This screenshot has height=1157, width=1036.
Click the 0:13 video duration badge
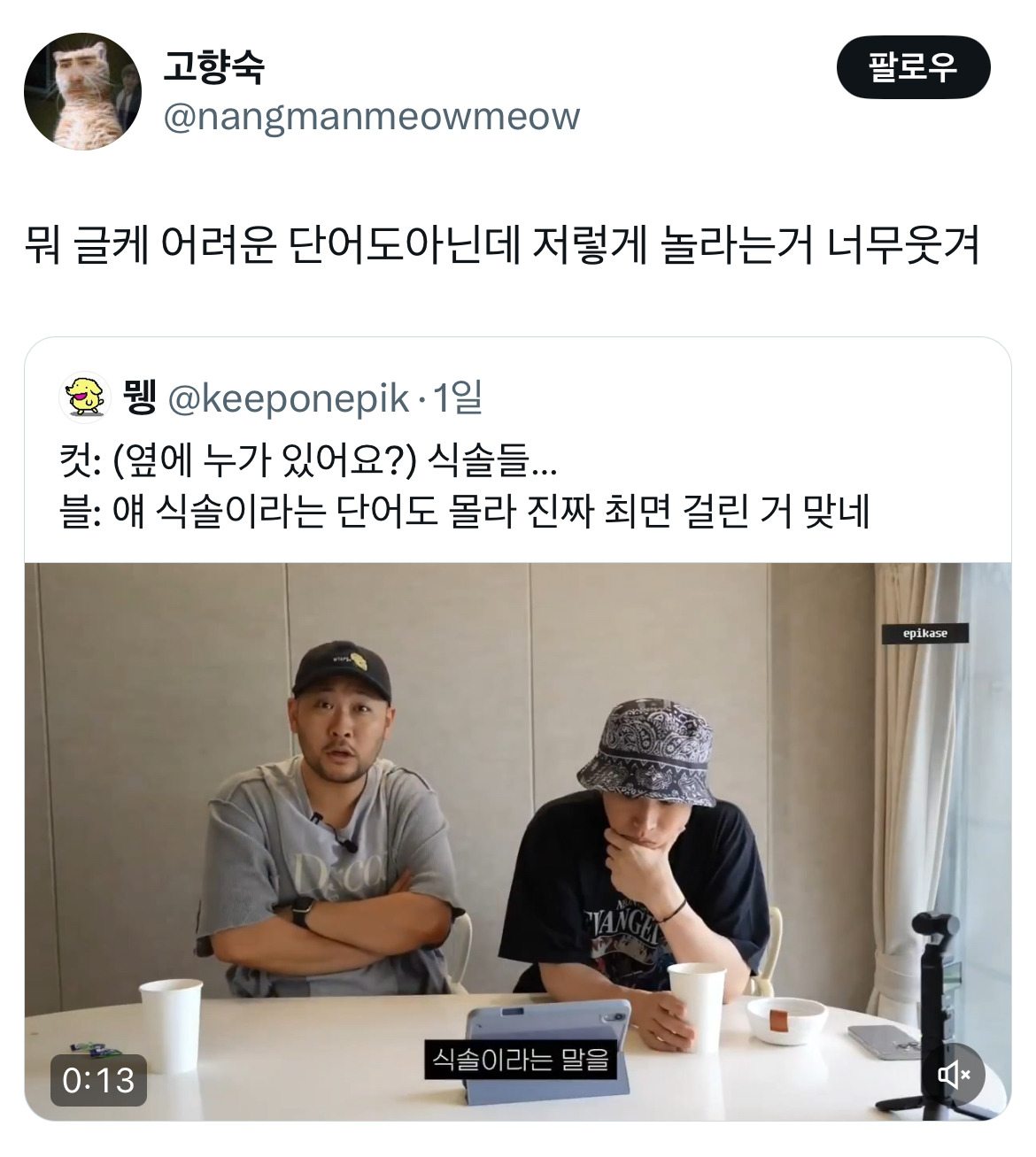pyautogui.click(x=98, y=1079)
